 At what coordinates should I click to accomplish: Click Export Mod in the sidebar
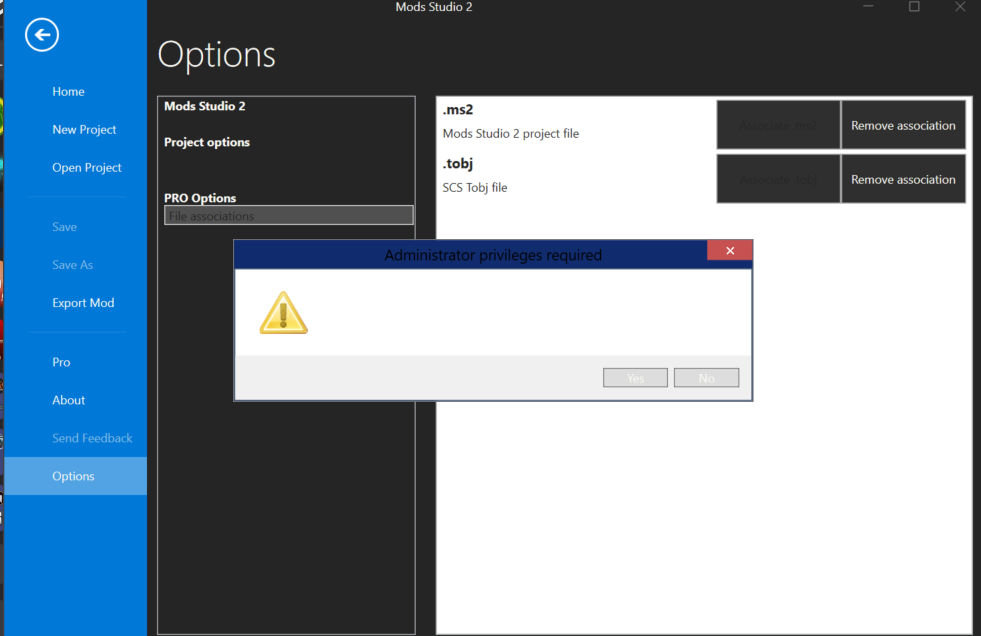click(x=82, y=302)
